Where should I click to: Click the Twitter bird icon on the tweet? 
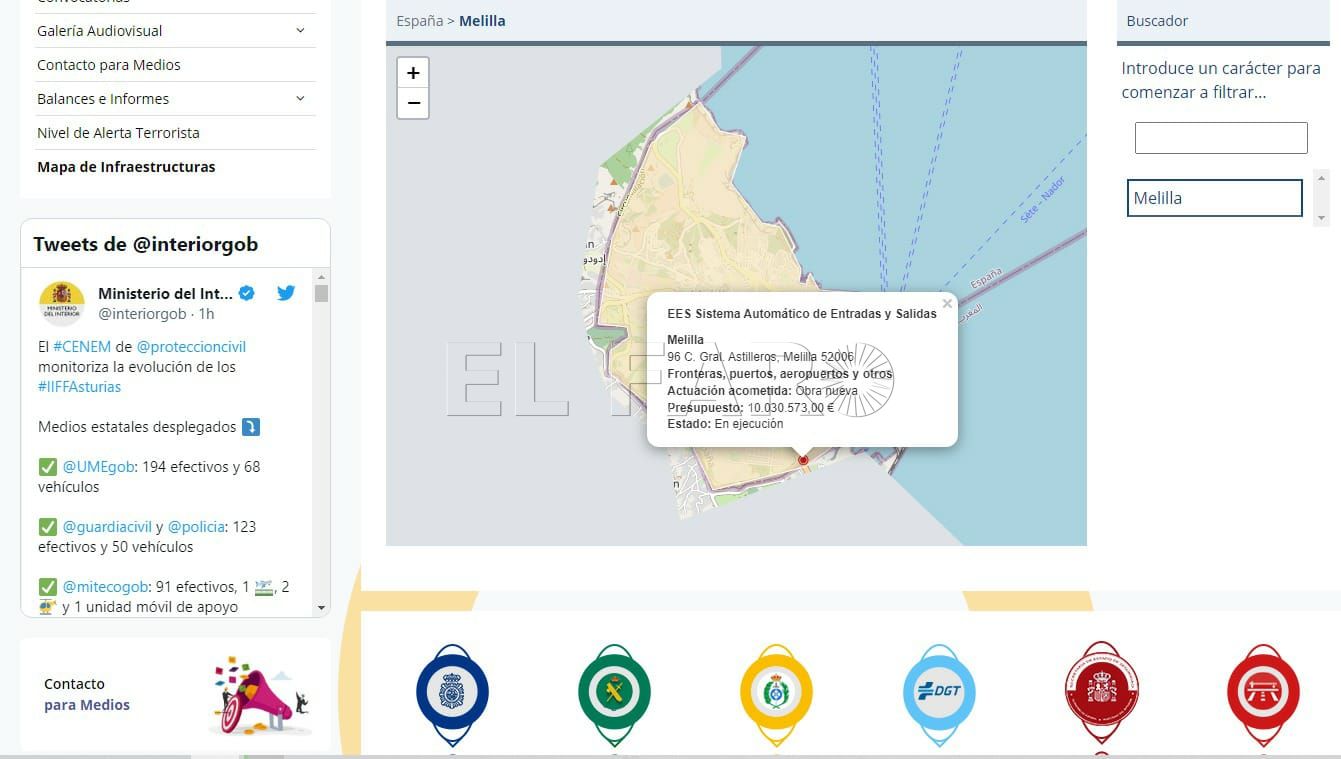tap(286, 293)
